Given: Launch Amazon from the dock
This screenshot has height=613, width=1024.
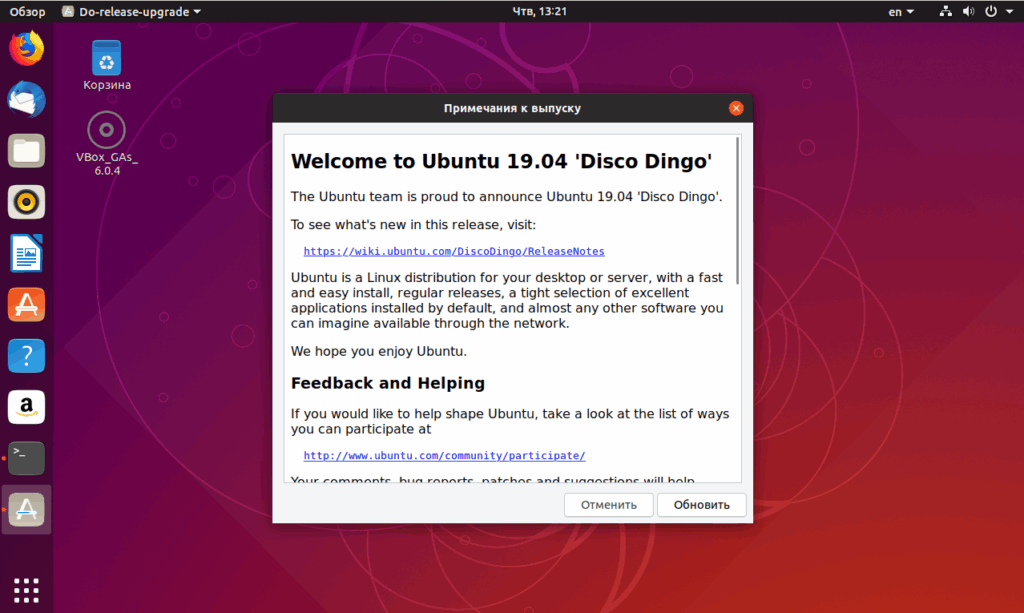Looking at the screenshot, I should pyautogui.click(x=26, y=407).
